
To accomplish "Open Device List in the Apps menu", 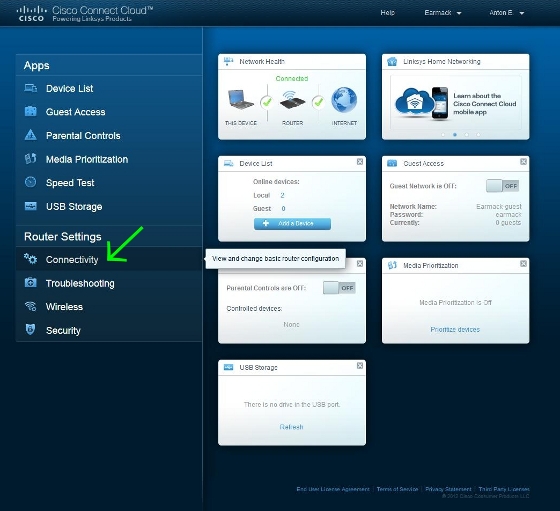I will coord(109,88).
